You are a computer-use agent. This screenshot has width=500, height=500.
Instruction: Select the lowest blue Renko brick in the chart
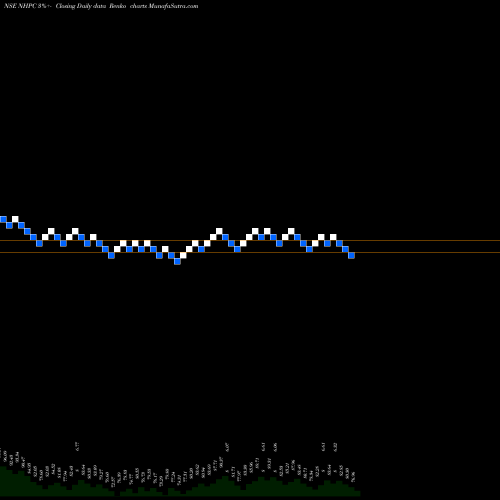[x=177, y=261]
